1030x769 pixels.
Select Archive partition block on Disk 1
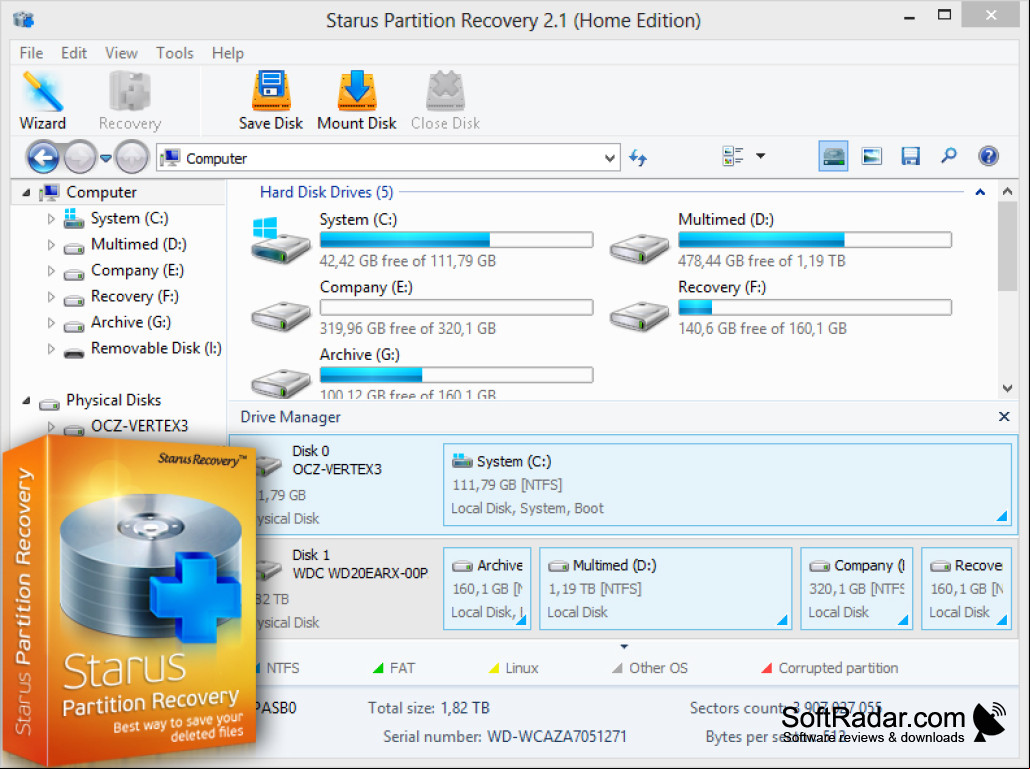487,588
